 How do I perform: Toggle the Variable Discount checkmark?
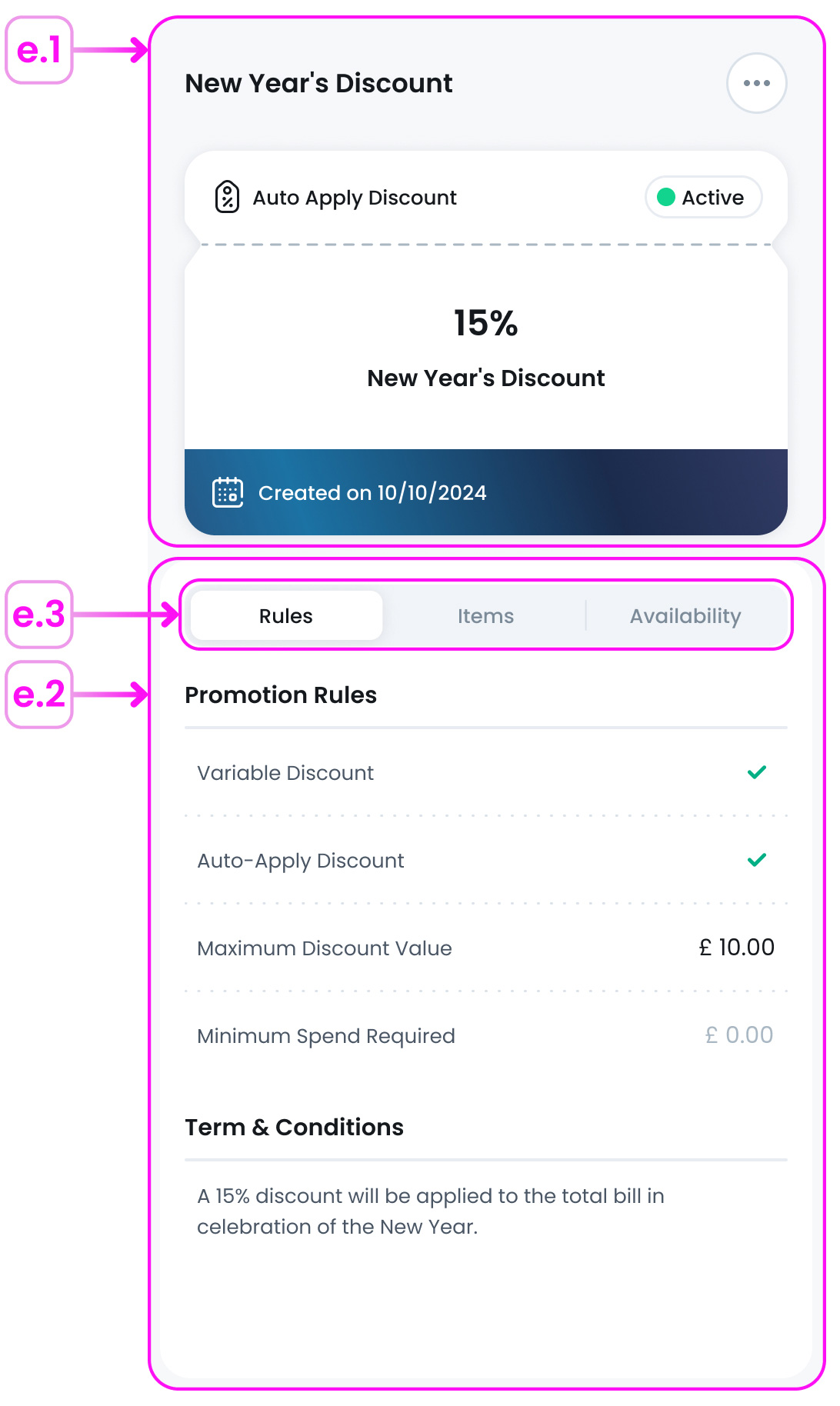pos(757,772)
